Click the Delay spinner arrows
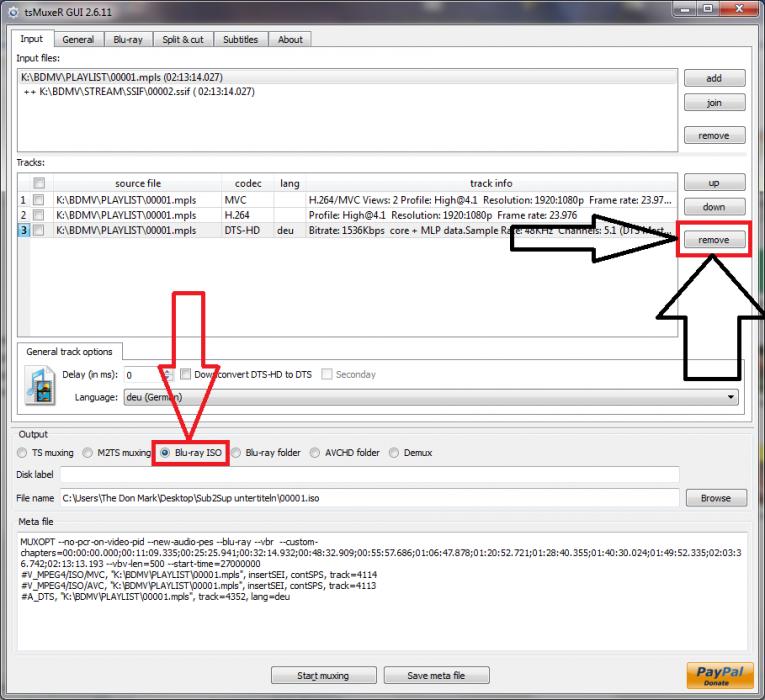 click(168, 375)
